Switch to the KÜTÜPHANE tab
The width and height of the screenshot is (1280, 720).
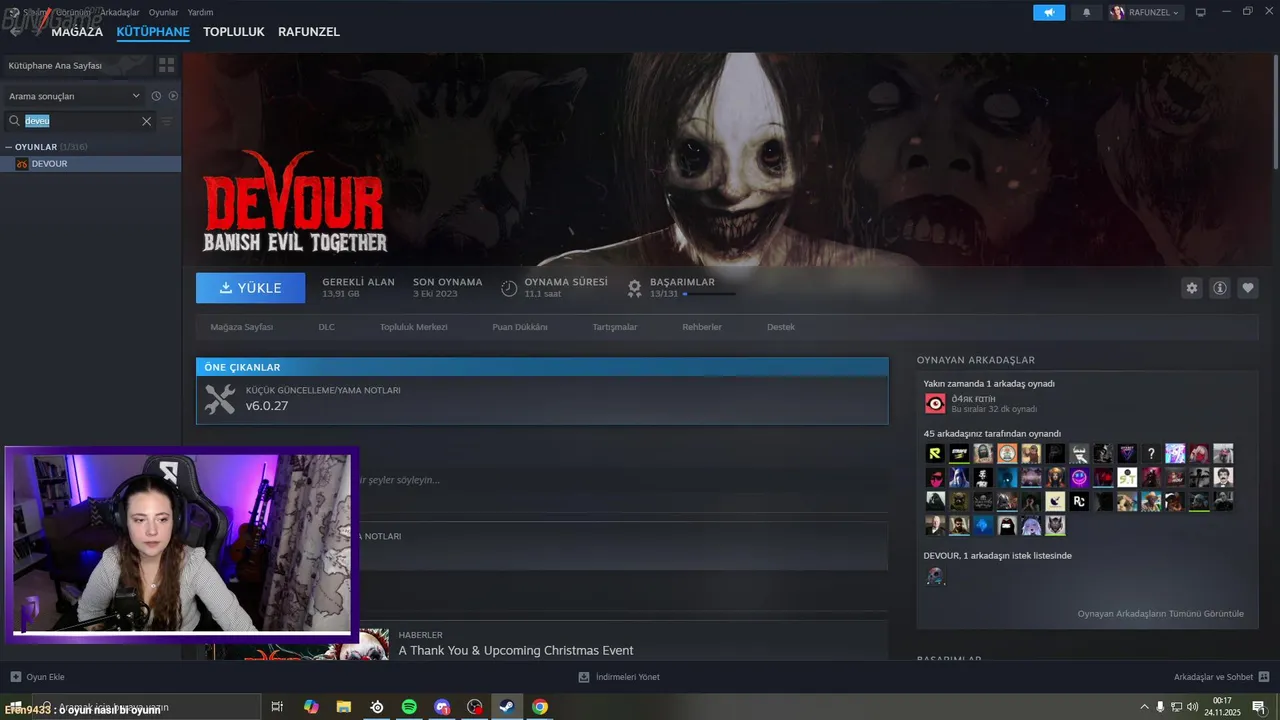(153, 32)
